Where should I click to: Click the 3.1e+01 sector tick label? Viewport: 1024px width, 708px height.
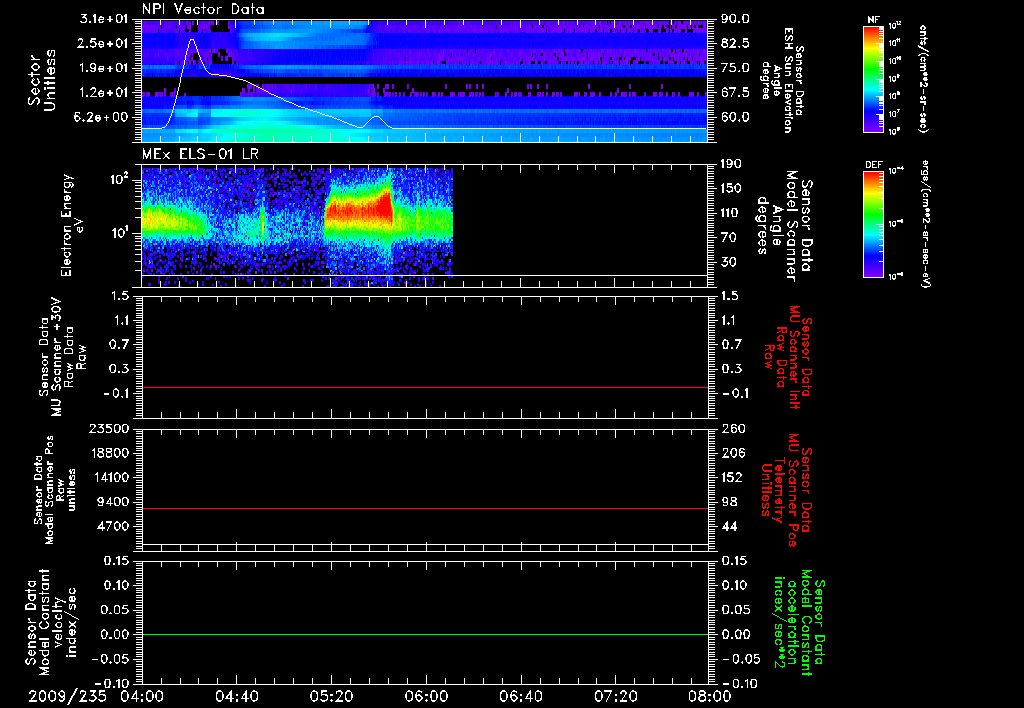105,19
